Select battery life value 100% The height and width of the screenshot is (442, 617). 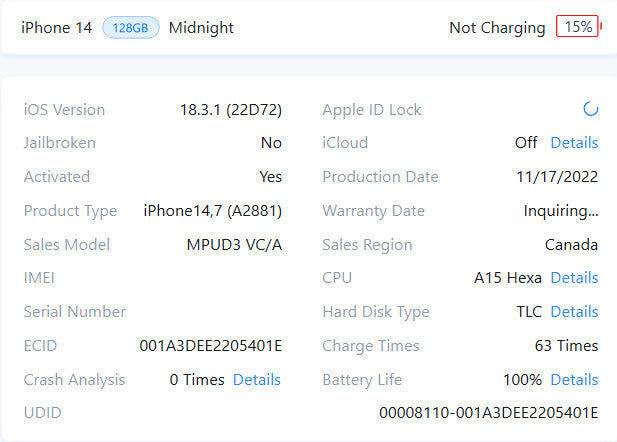point(523,380)
